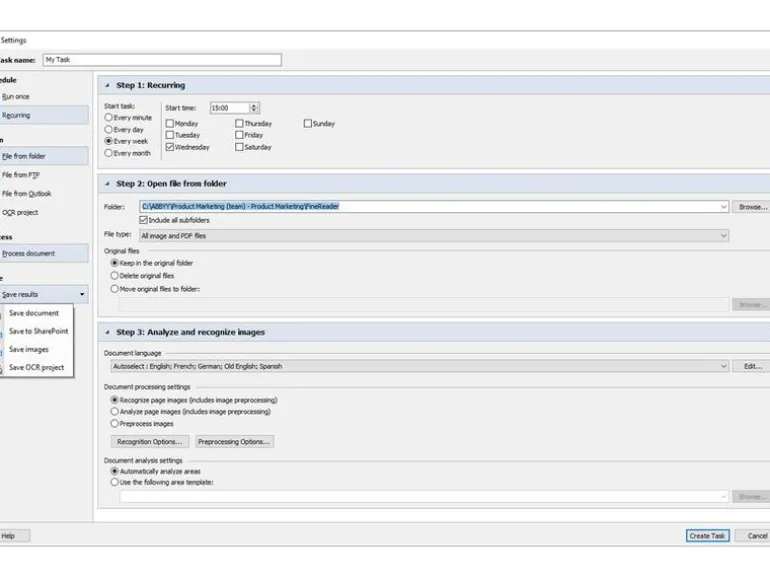Select the Every week radio button
770x578 pixels.
tap(109, 141)
